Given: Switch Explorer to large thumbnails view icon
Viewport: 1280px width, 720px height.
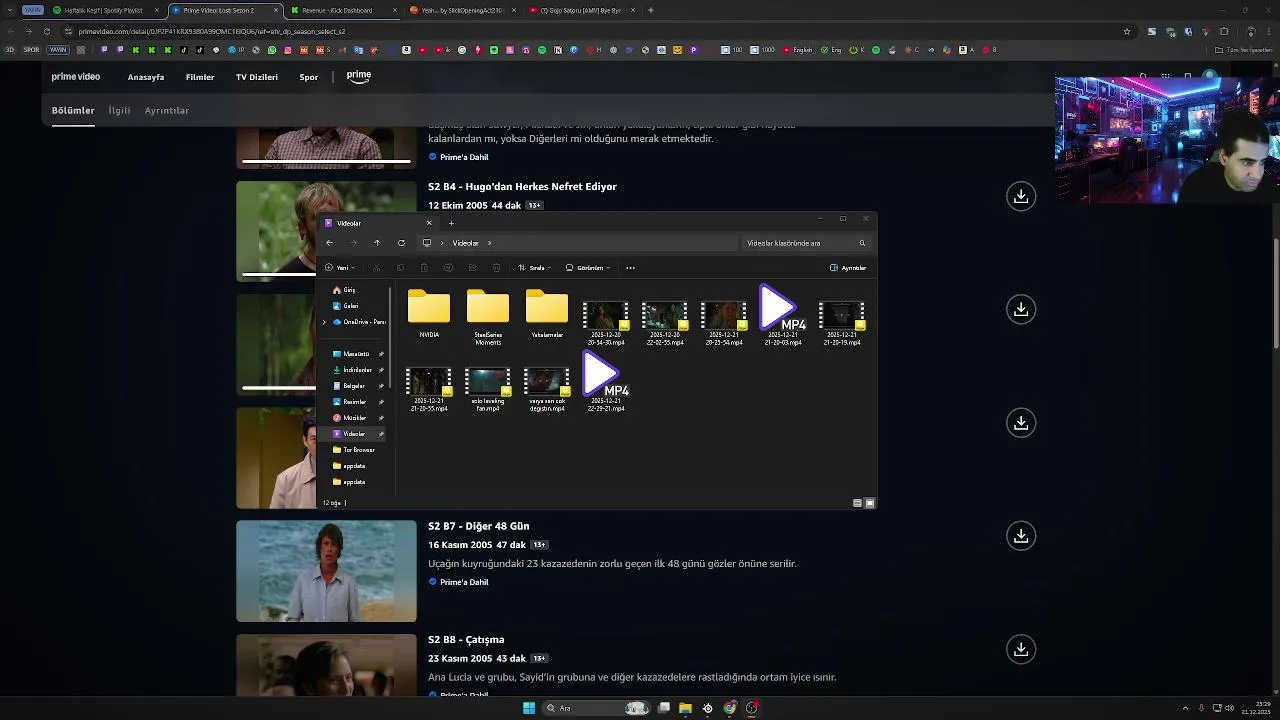Looking at the screenshot, I should tap(870, 503).
